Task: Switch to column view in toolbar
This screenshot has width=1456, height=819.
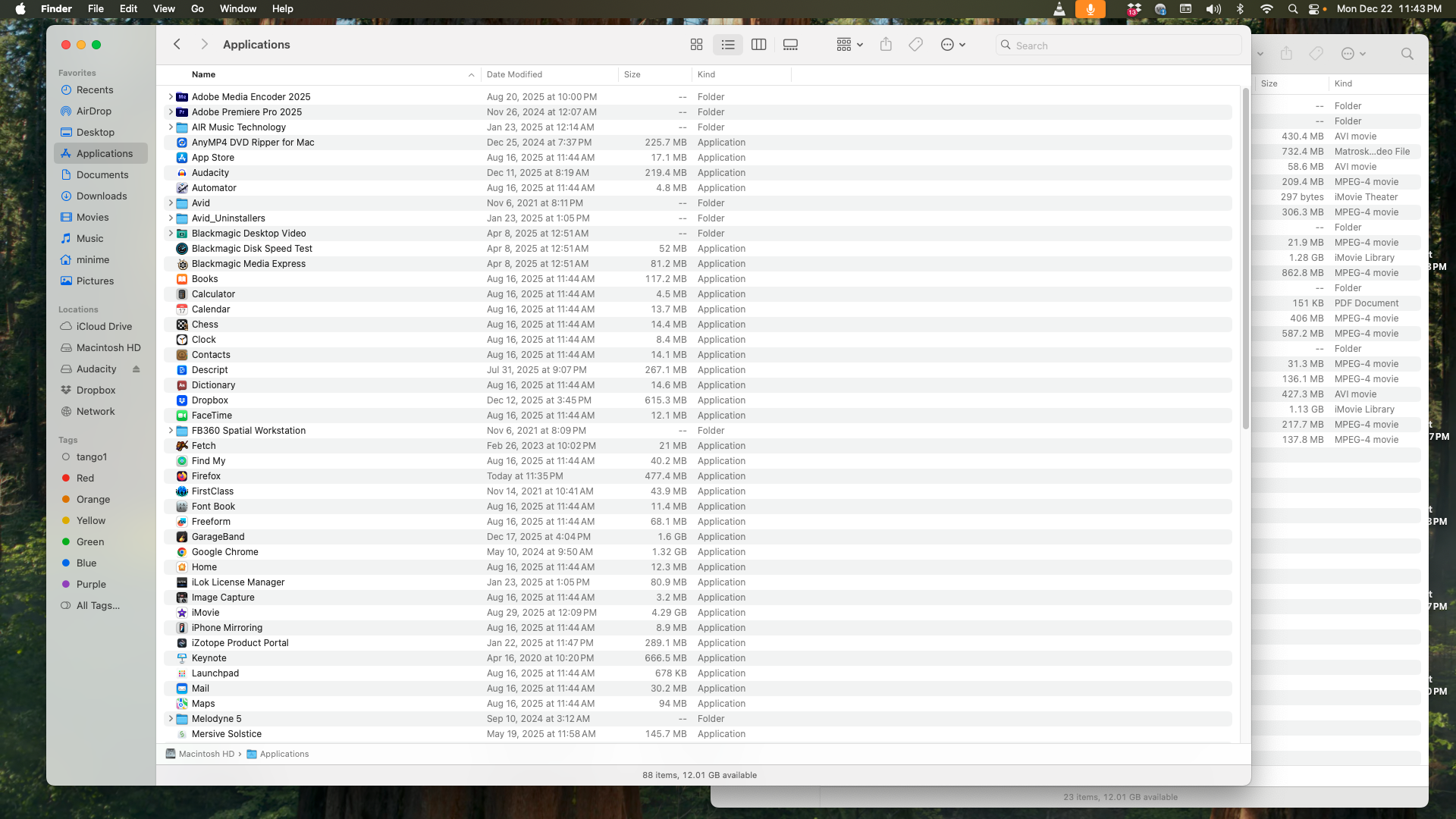Action: coord(758,45)
